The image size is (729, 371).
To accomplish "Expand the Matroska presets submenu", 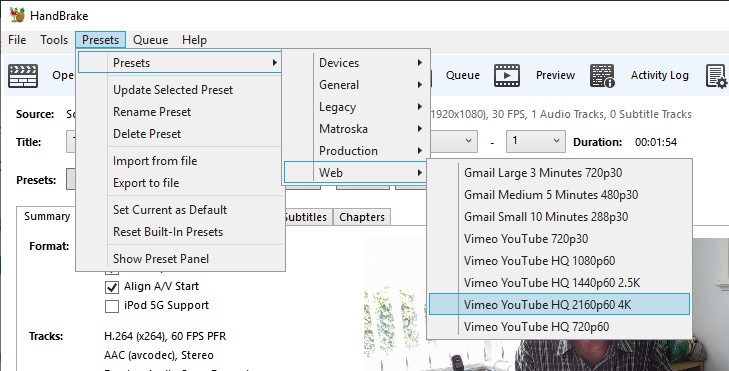I will 356,128.
